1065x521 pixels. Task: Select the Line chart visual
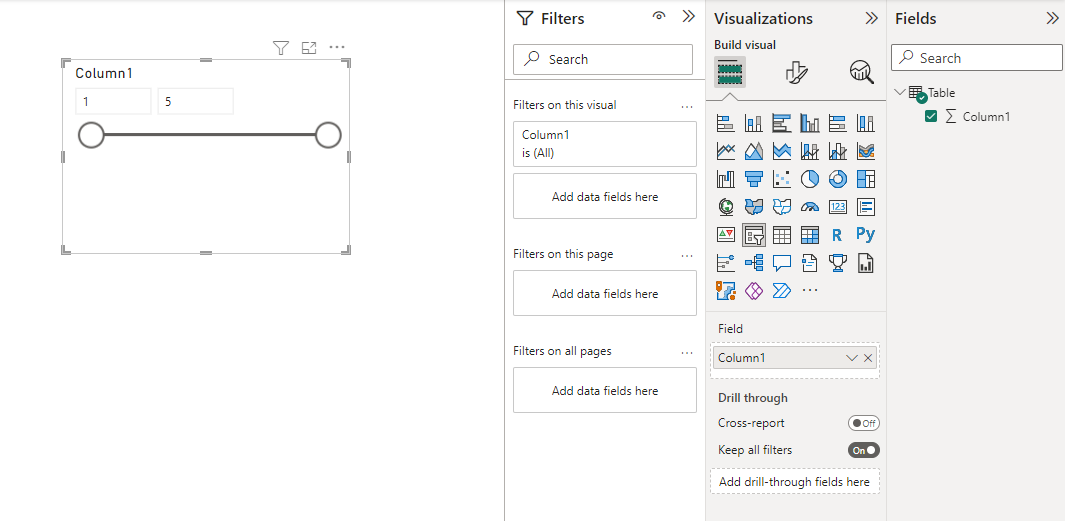coord(726,151)
